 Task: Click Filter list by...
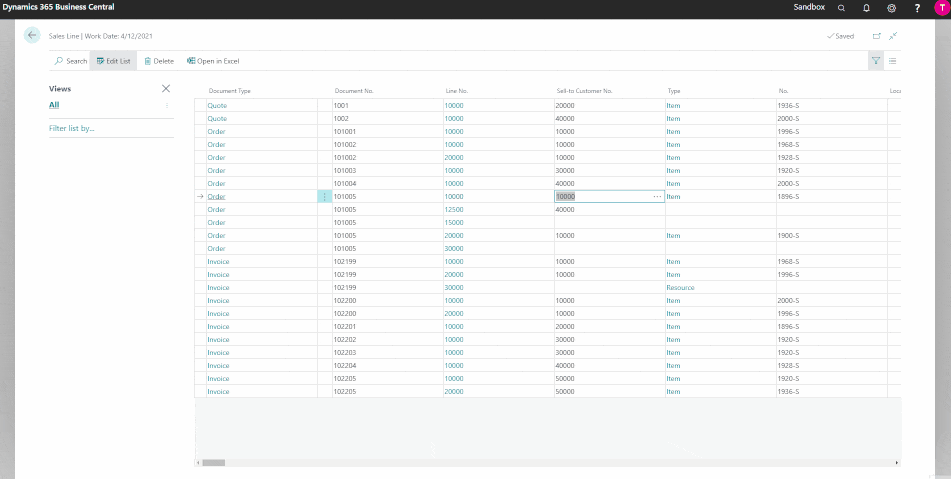pyautogui.click(x=72, y=129)
